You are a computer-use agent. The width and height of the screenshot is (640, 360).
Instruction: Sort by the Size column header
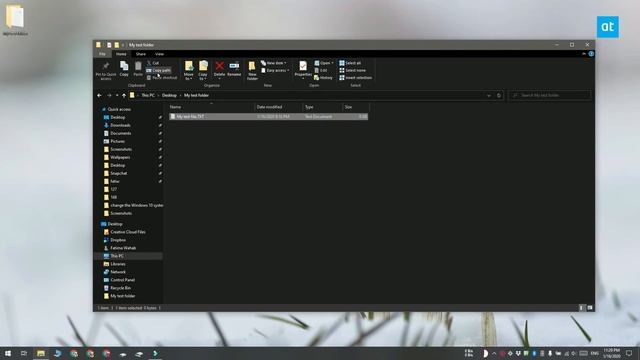pyautogui.click(x=356, y=107)
